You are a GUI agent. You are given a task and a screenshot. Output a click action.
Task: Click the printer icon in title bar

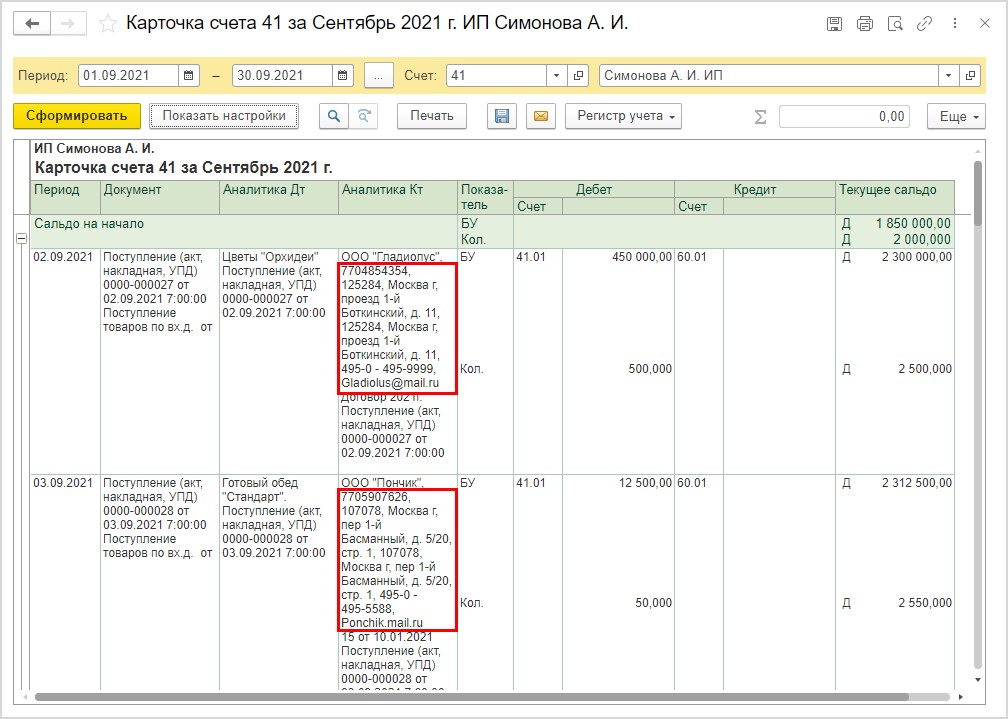click(865, 24)
